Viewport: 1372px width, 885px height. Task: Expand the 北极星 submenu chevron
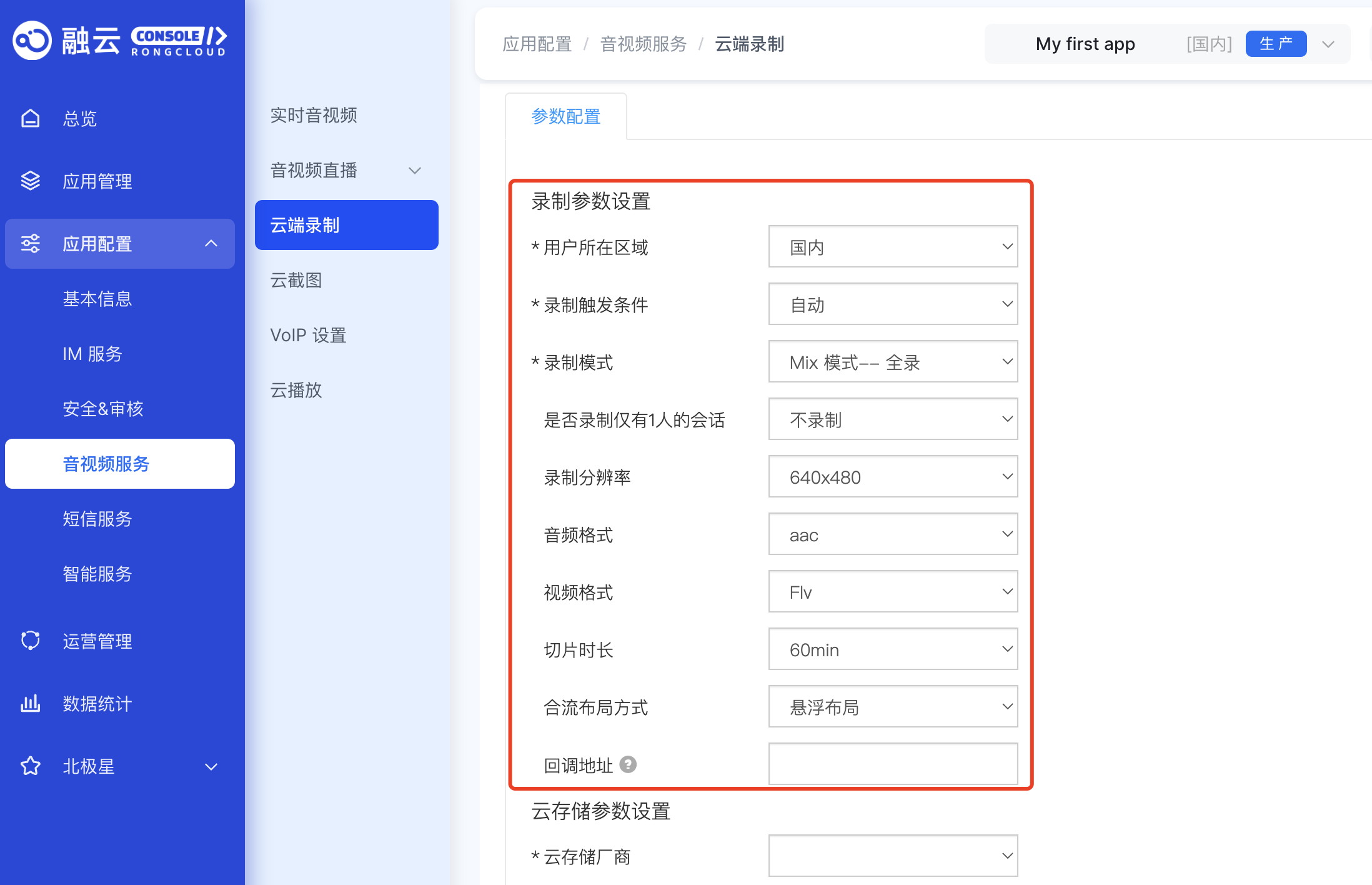point(211,766)
